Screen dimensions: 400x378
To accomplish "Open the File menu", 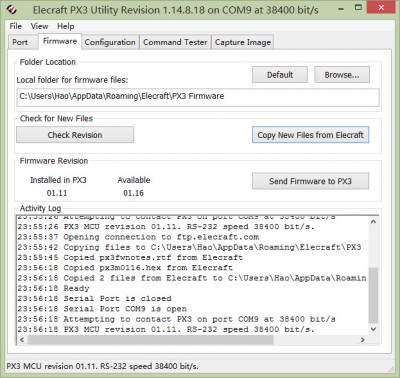I will click(x=16, y=26).
